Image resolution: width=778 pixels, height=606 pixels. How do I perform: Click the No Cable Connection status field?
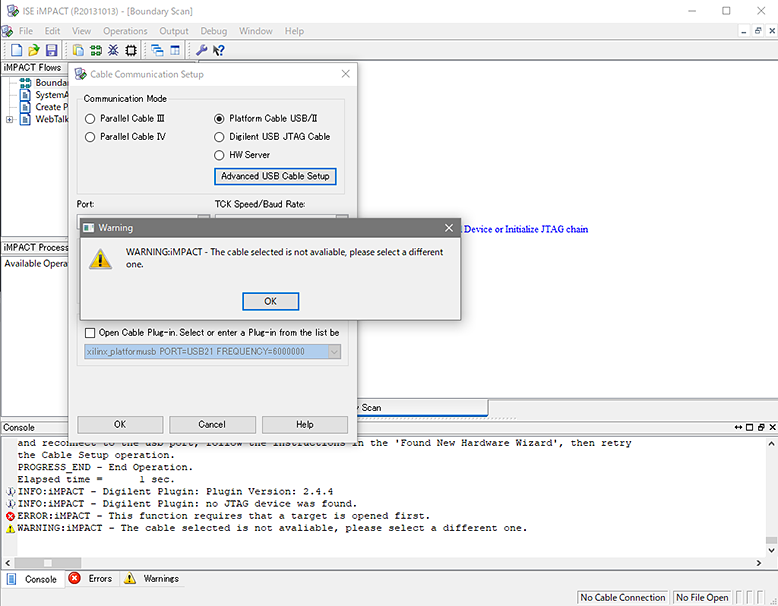point(623,598)
